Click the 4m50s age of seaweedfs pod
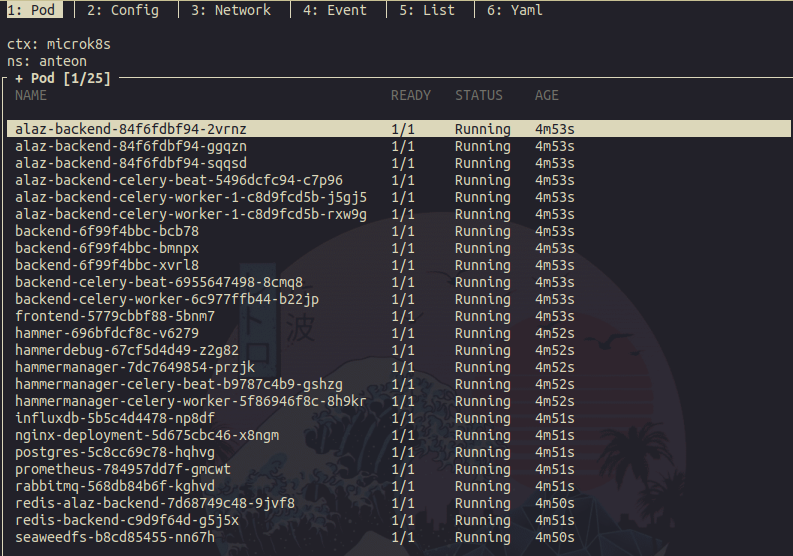793x556 pixels. click(555, 537)
